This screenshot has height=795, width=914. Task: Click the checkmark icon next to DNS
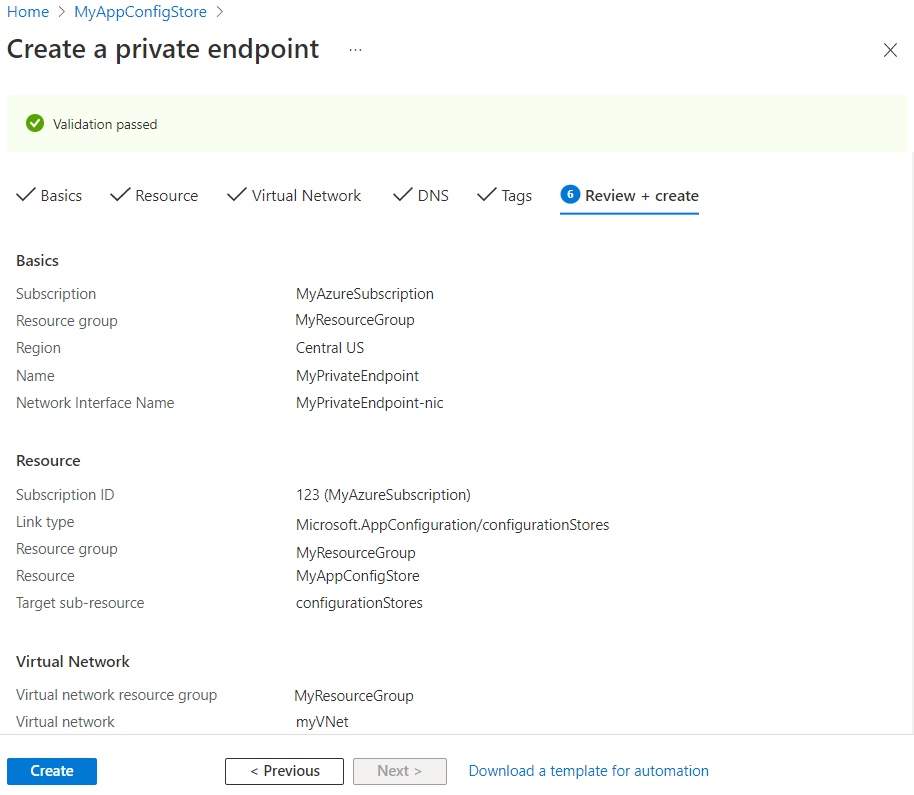(402, 195)
